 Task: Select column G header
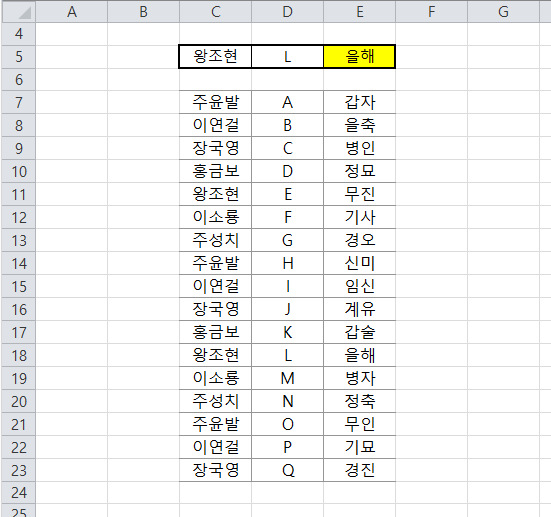(x=503, y=12)
